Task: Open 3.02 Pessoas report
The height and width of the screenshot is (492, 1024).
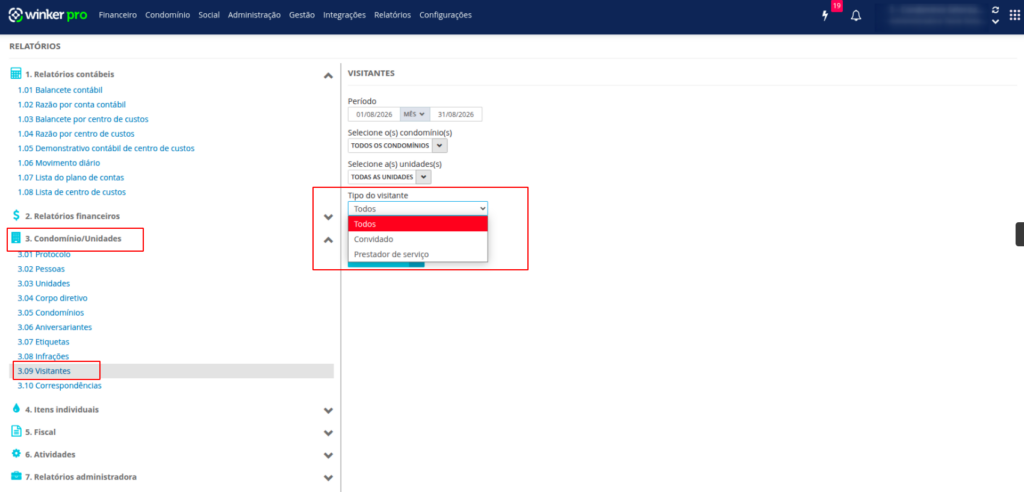Action: pos(41,269)
